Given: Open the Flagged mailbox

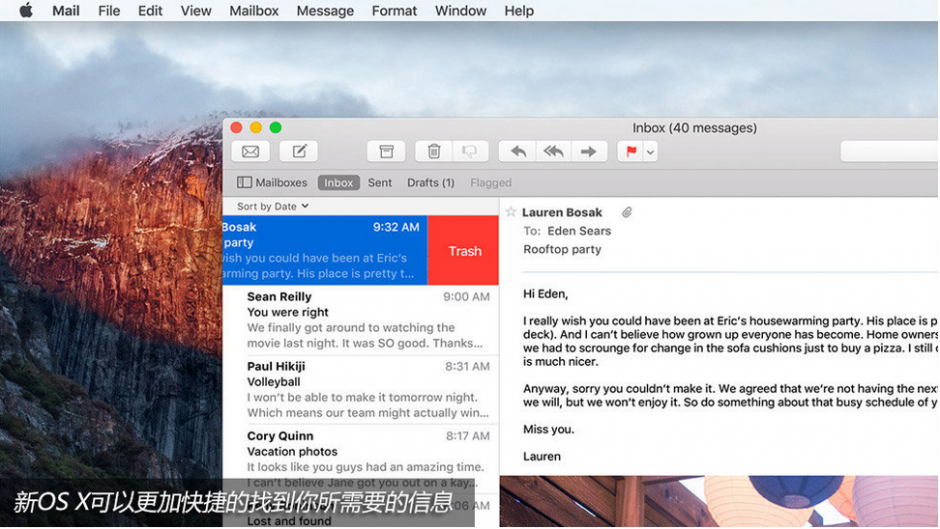Looking at the screenshot, I should click(490, 182).
